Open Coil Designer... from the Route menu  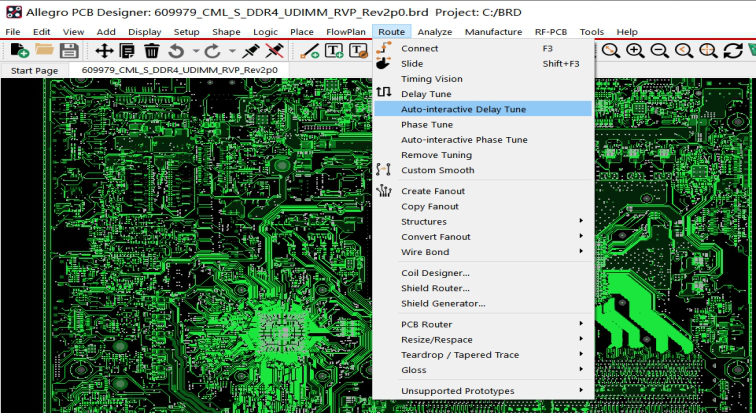483,273
